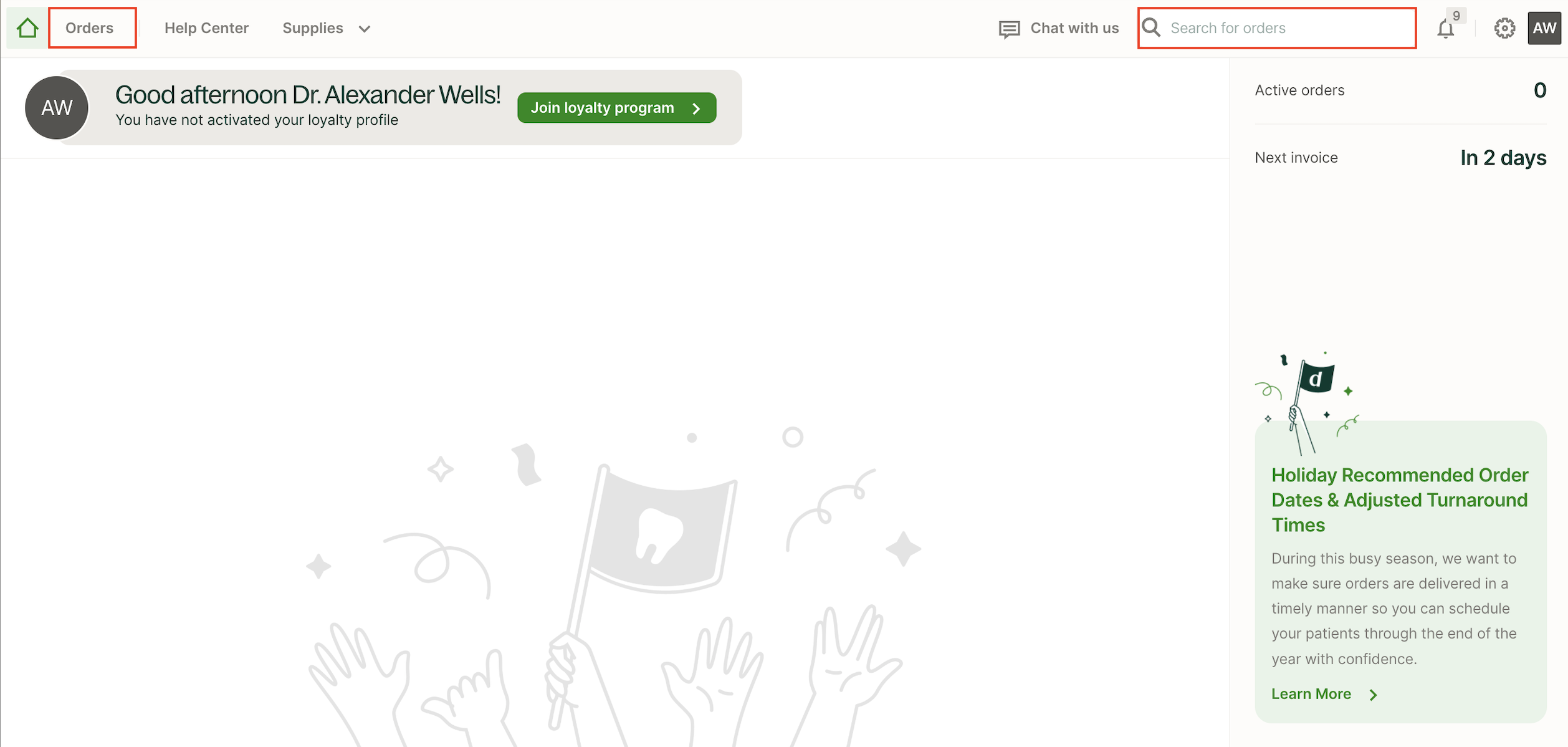Open the settings gear icon
The height and width of the screenshot is (747, 1568).
(1504, 28)
